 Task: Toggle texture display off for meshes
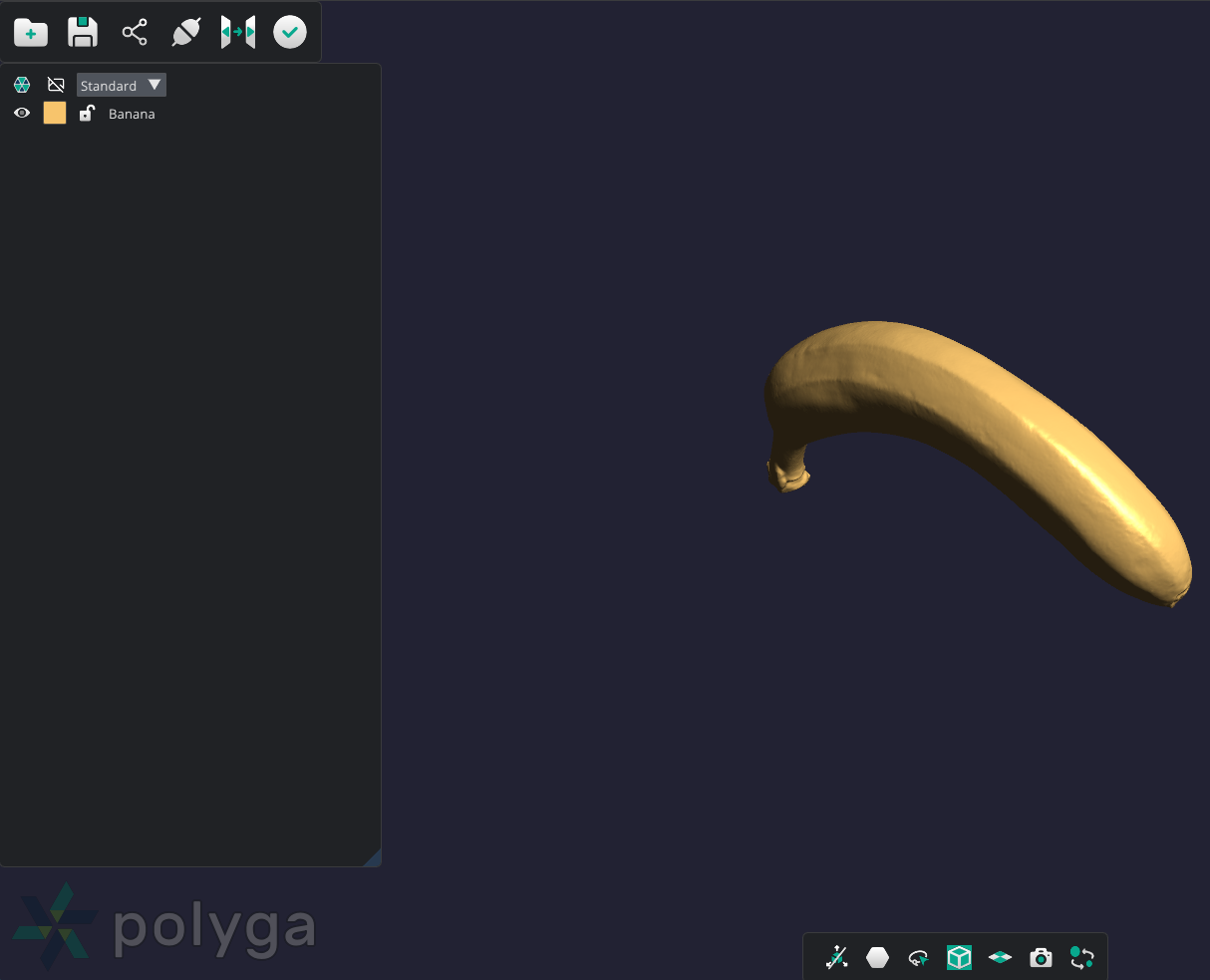click(x=56, y=85)
